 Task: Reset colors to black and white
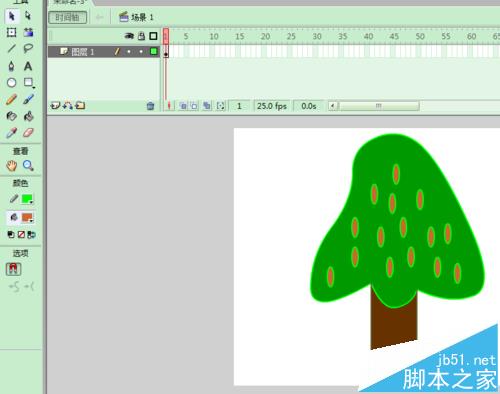[x=11, y=235]
